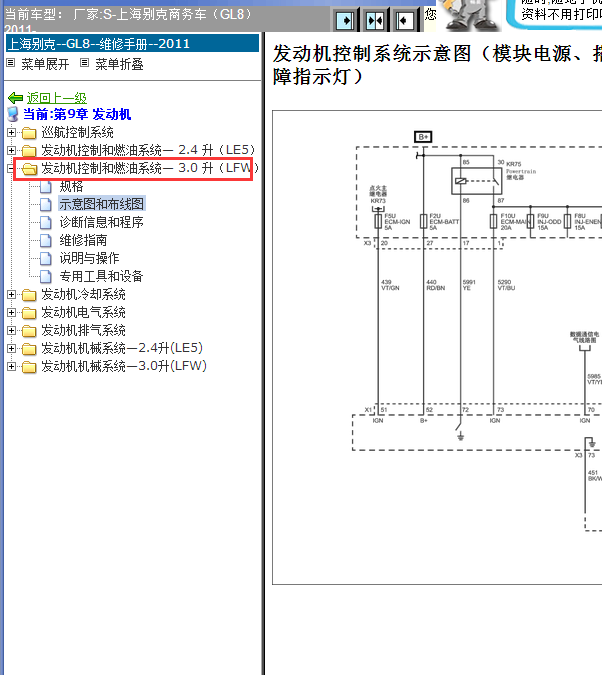Expand 发动机机械系统—3.0升(LFW) node
This screenshot has width=602, height=675.
point(12,367)
